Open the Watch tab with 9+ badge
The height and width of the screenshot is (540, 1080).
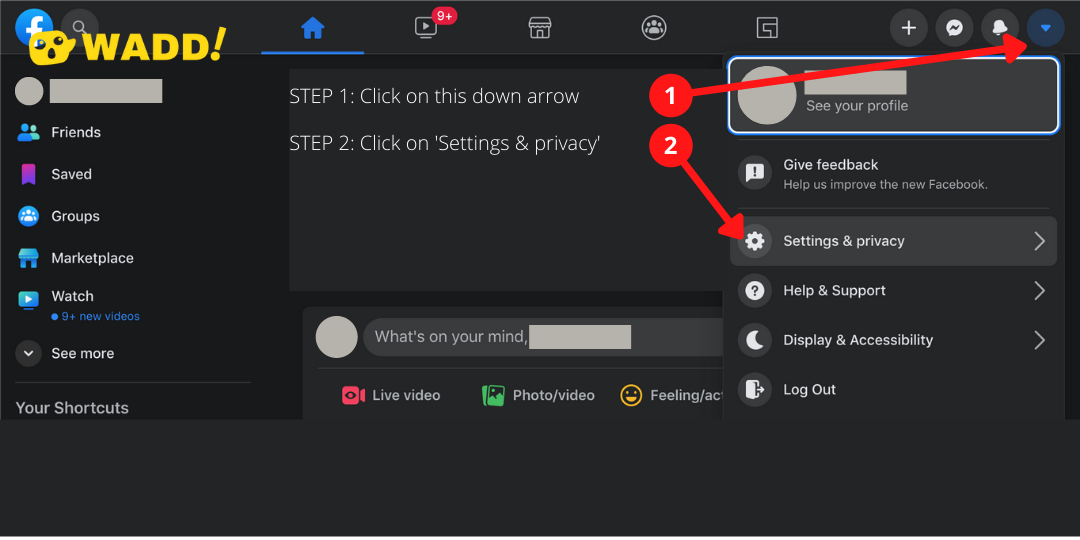(x=426, y=28)
